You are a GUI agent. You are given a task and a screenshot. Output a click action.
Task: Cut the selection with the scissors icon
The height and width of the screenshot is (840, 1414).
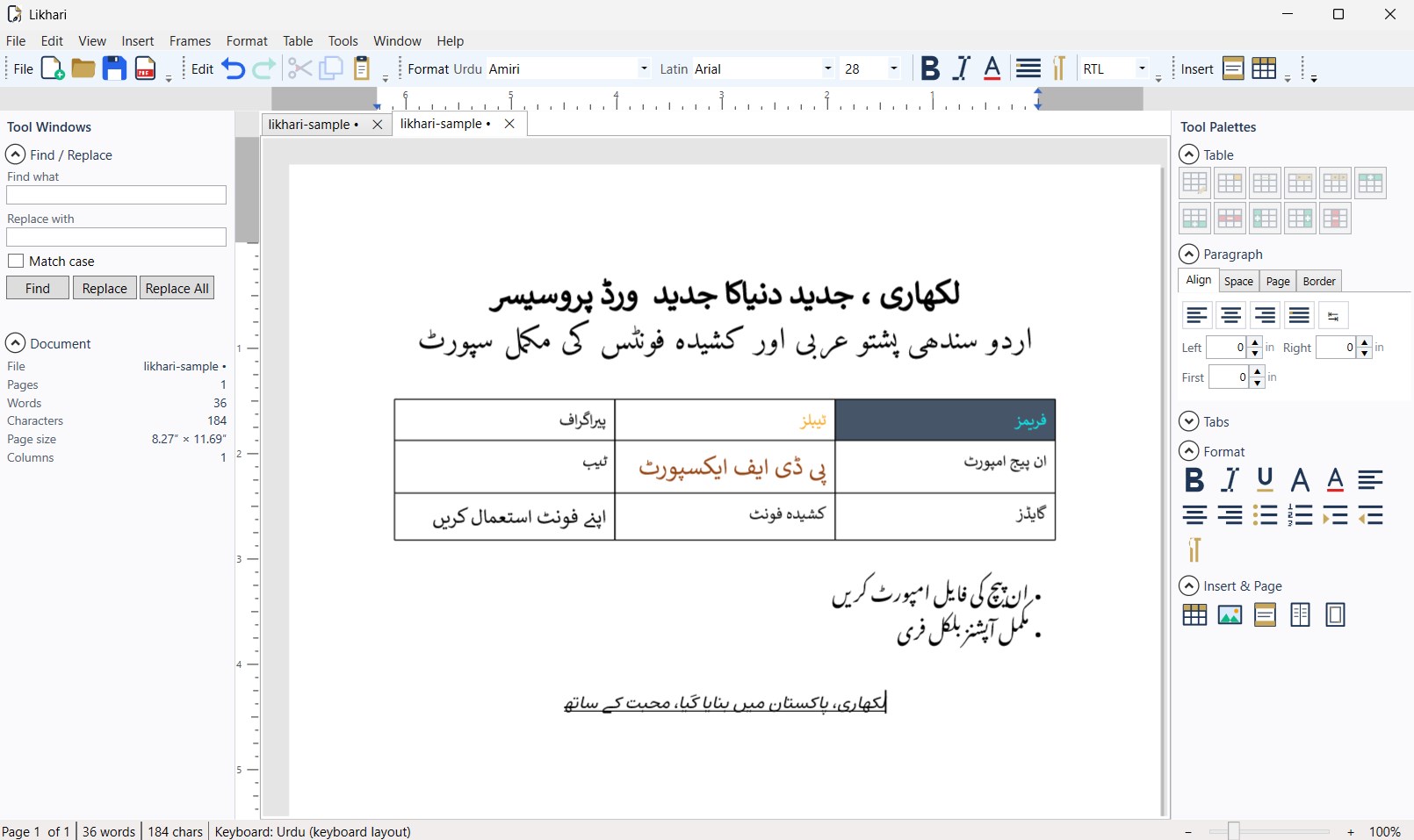tap(299, 68)
